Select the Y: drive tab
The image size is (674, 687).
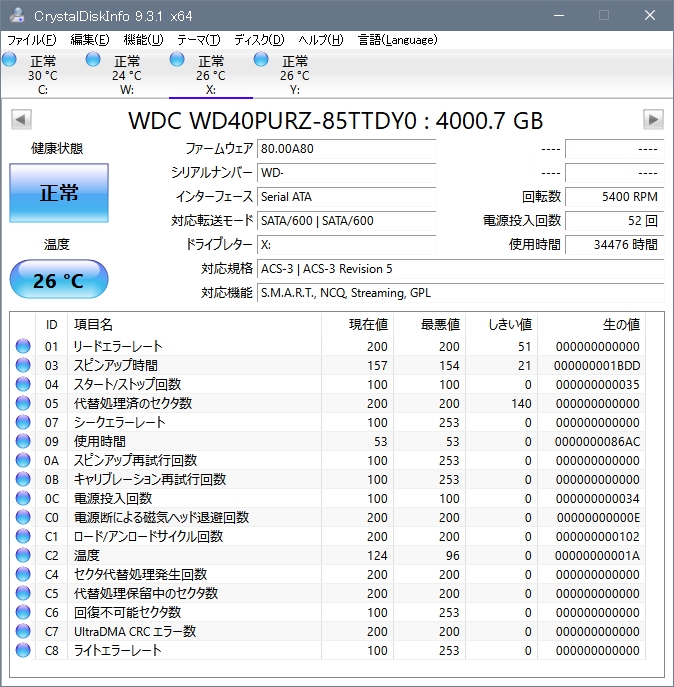coord(295,74)
